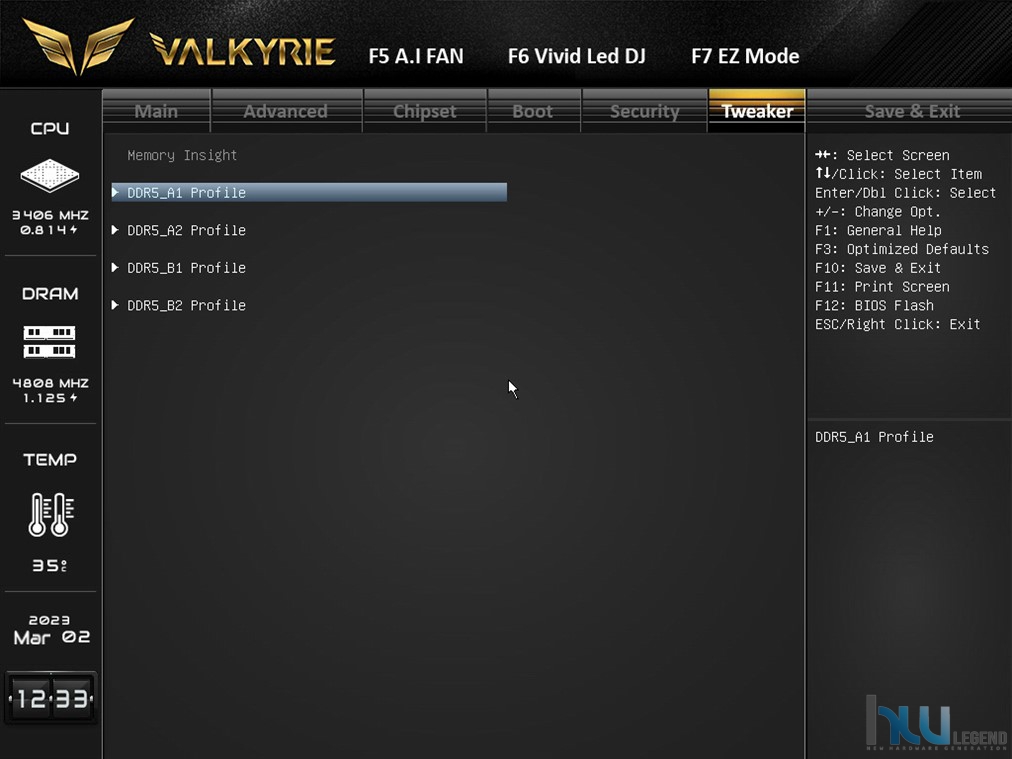Image resolution: width=1012 pixels, height=759 pixels.
Task: Switch to F7 EZ Mode
Action: click(745, 56)
